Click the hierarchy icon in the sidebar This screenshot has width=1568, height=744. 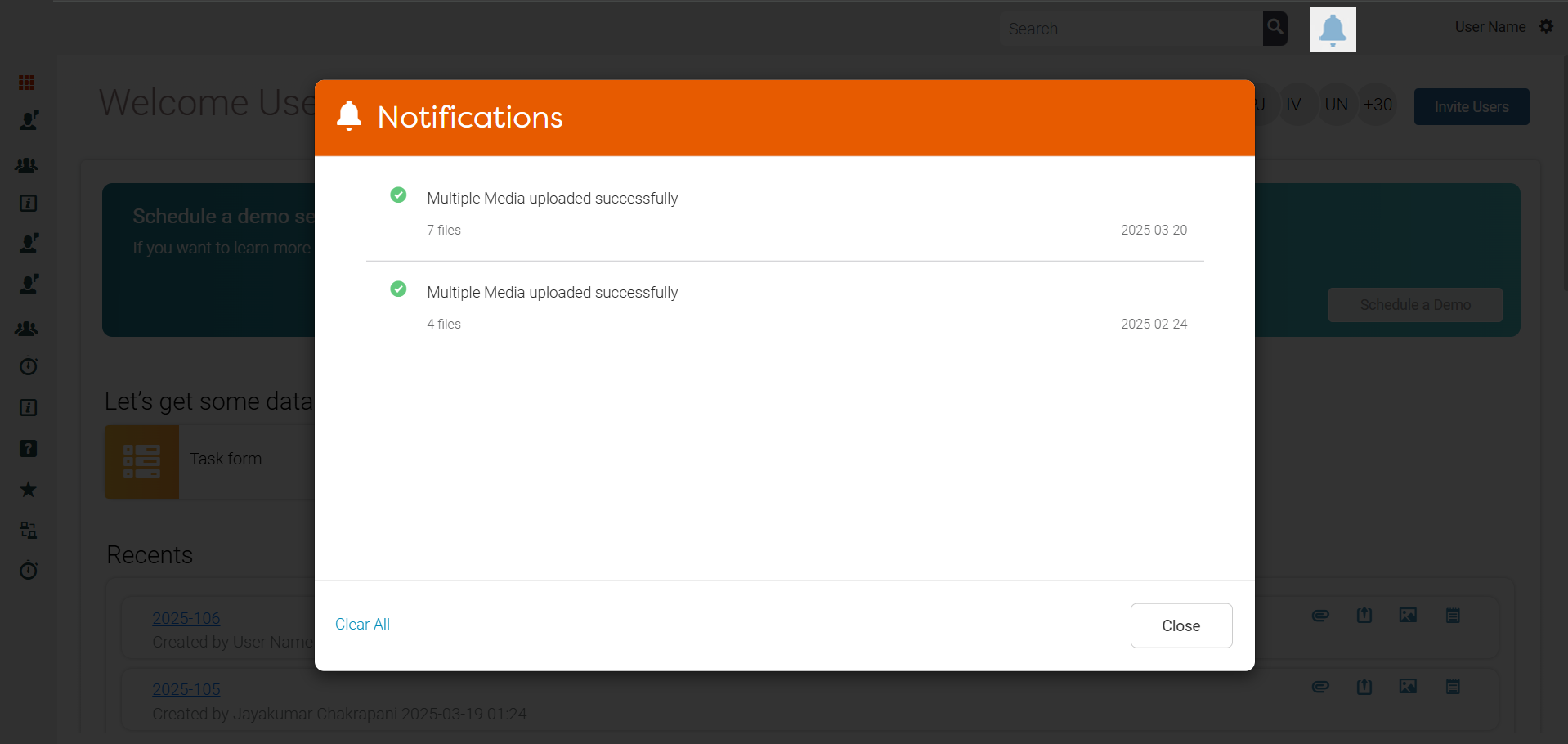(x=27, y=530)
